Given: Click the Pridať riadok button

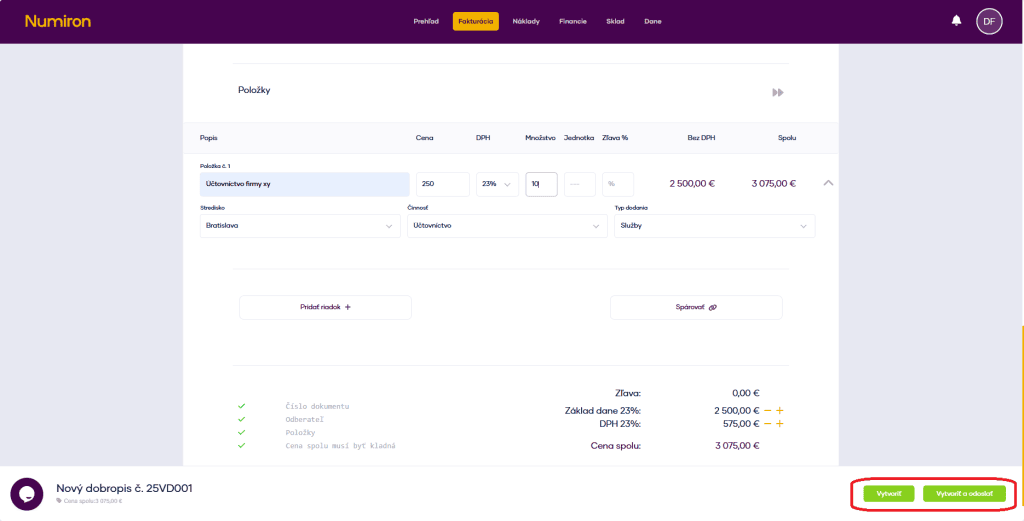Looking at the screenshot, I should coord(325,307).
